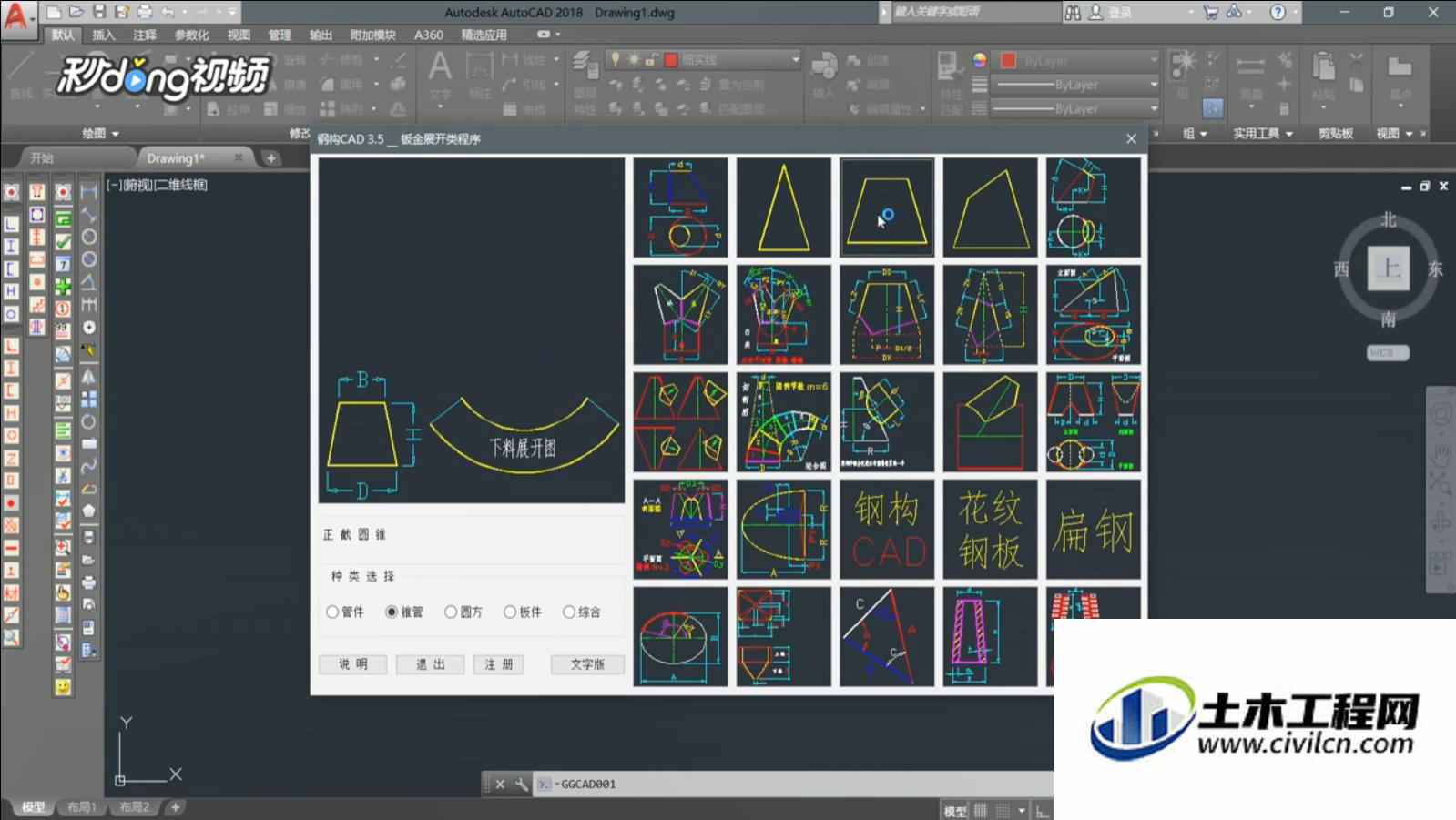Viewport: 1456px width, 820px height.
Task: Open the quick access toolbar customize arrow
Action: [x=233, y=12]
